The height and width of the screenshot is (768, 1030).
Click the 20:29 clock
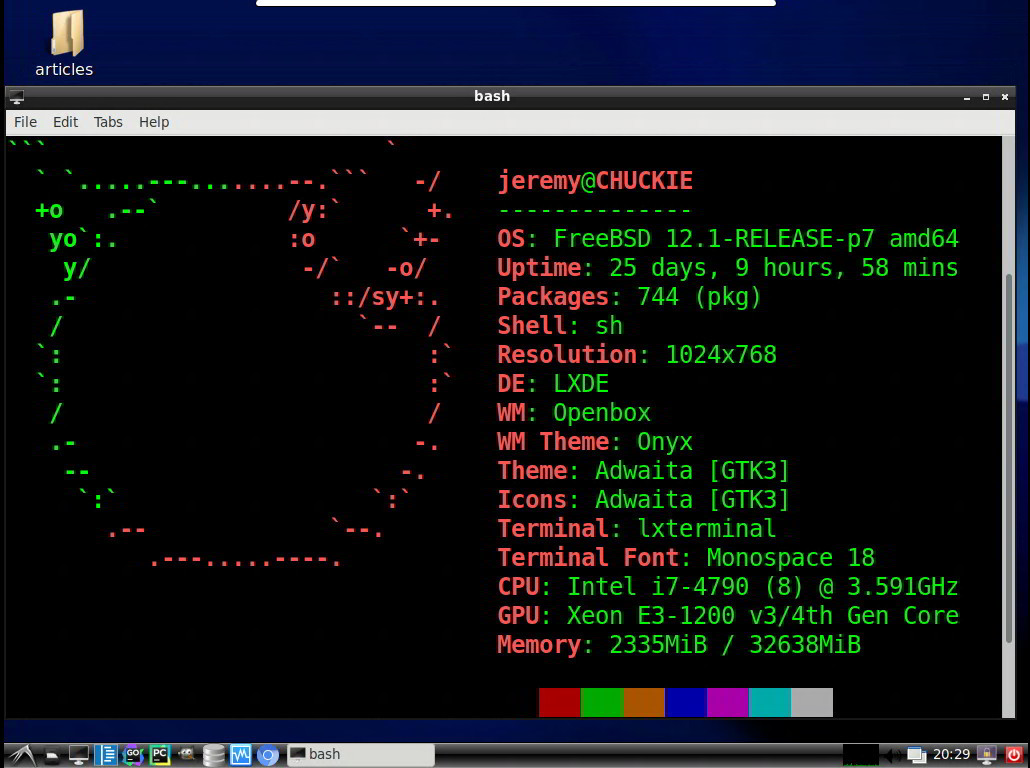click(x=951, y=754)
